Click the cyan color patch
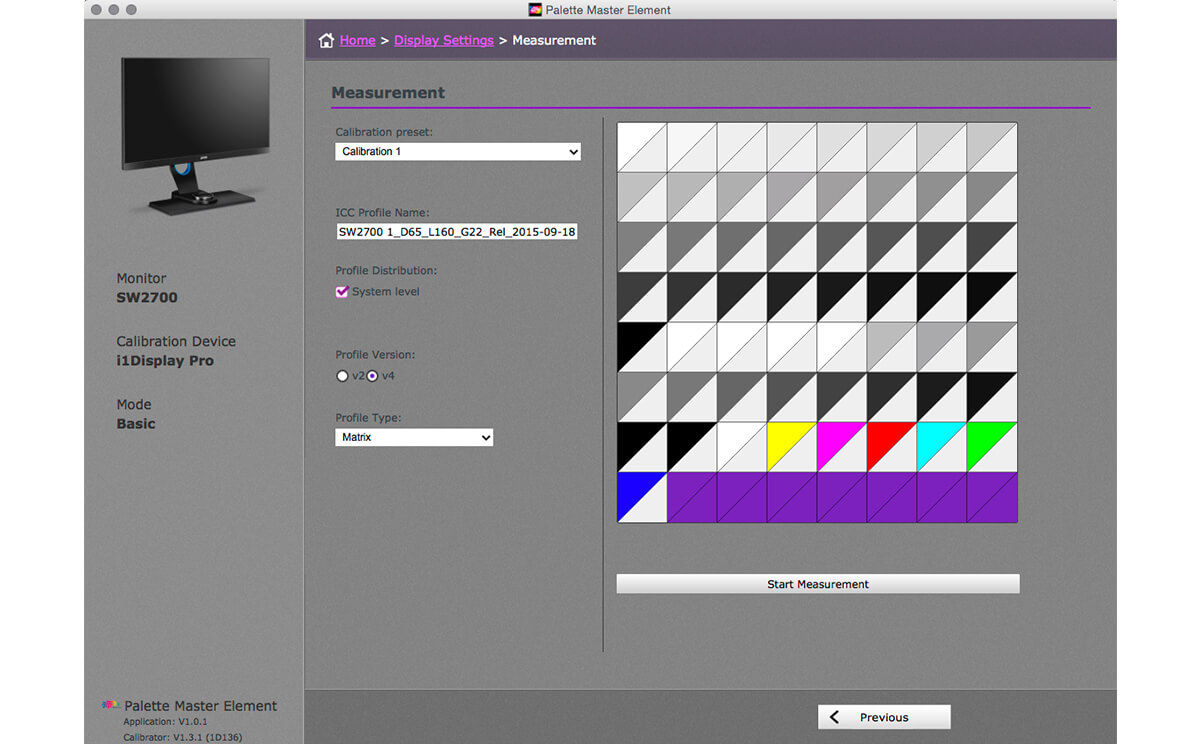 [x=942, y=447]
